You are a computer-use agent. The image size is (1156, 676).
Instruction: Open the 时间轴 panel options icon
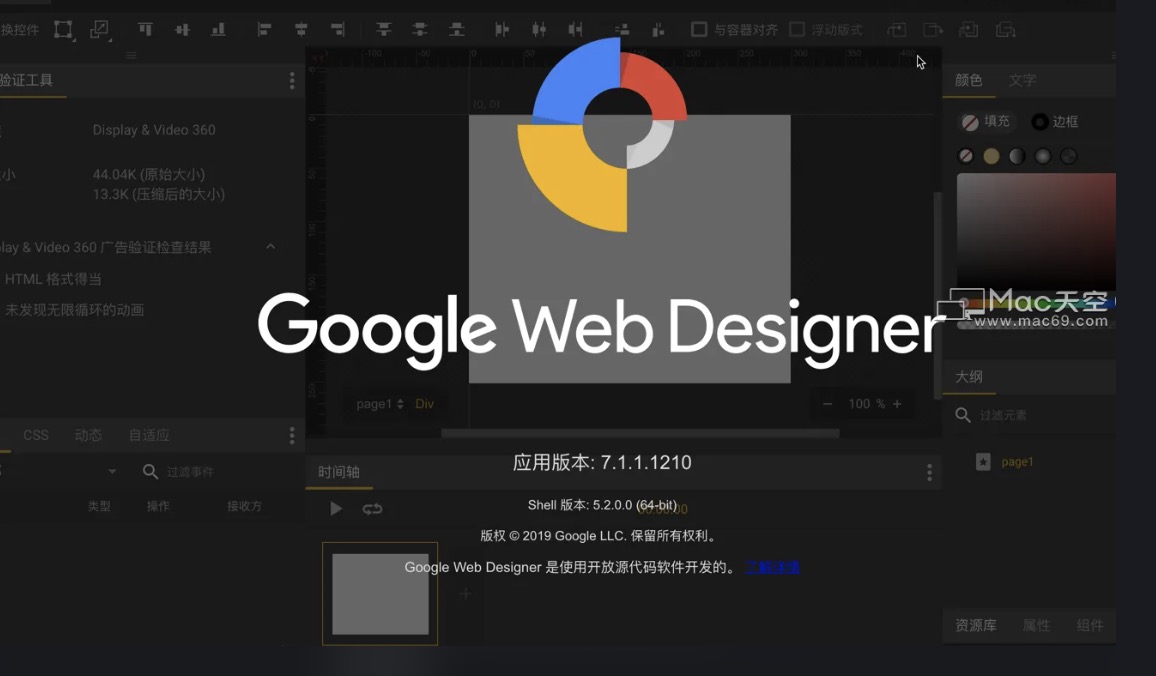point(929,470)
